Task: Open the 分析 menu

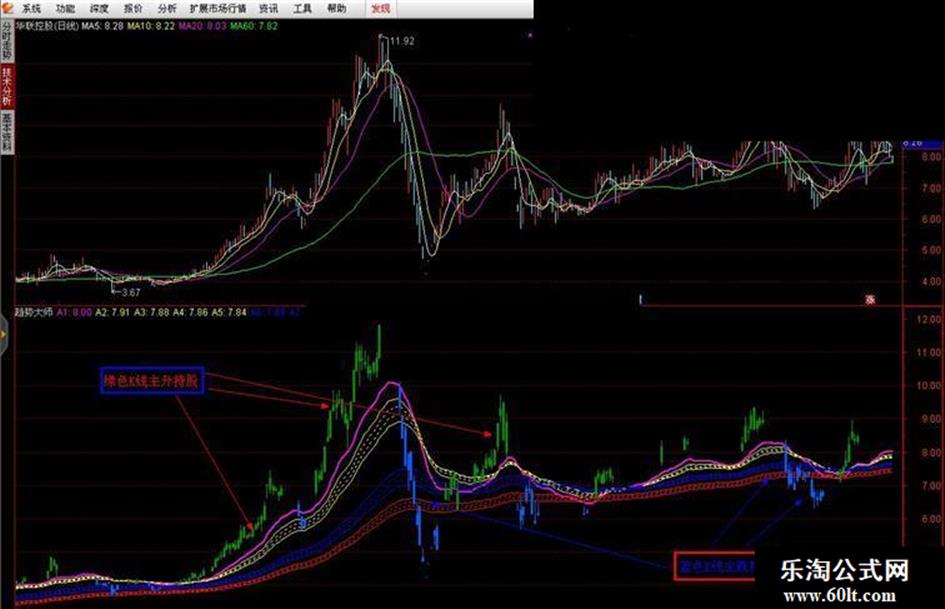Action: point(167,8)
